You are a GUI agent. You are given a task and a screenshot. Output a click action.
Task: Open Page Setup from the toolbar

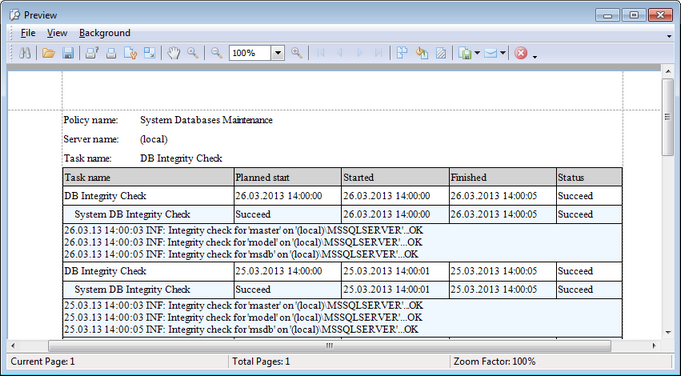tap(130, 53)
